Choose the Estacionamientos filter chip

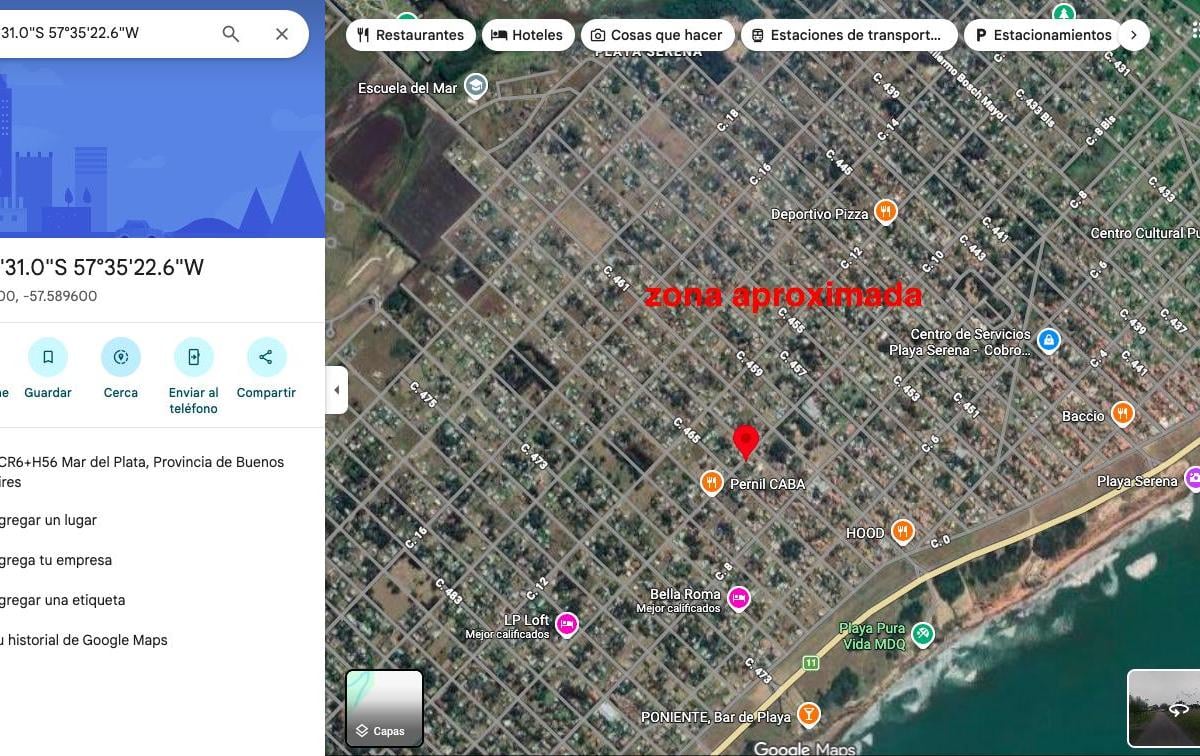[x=1042, y=35]
